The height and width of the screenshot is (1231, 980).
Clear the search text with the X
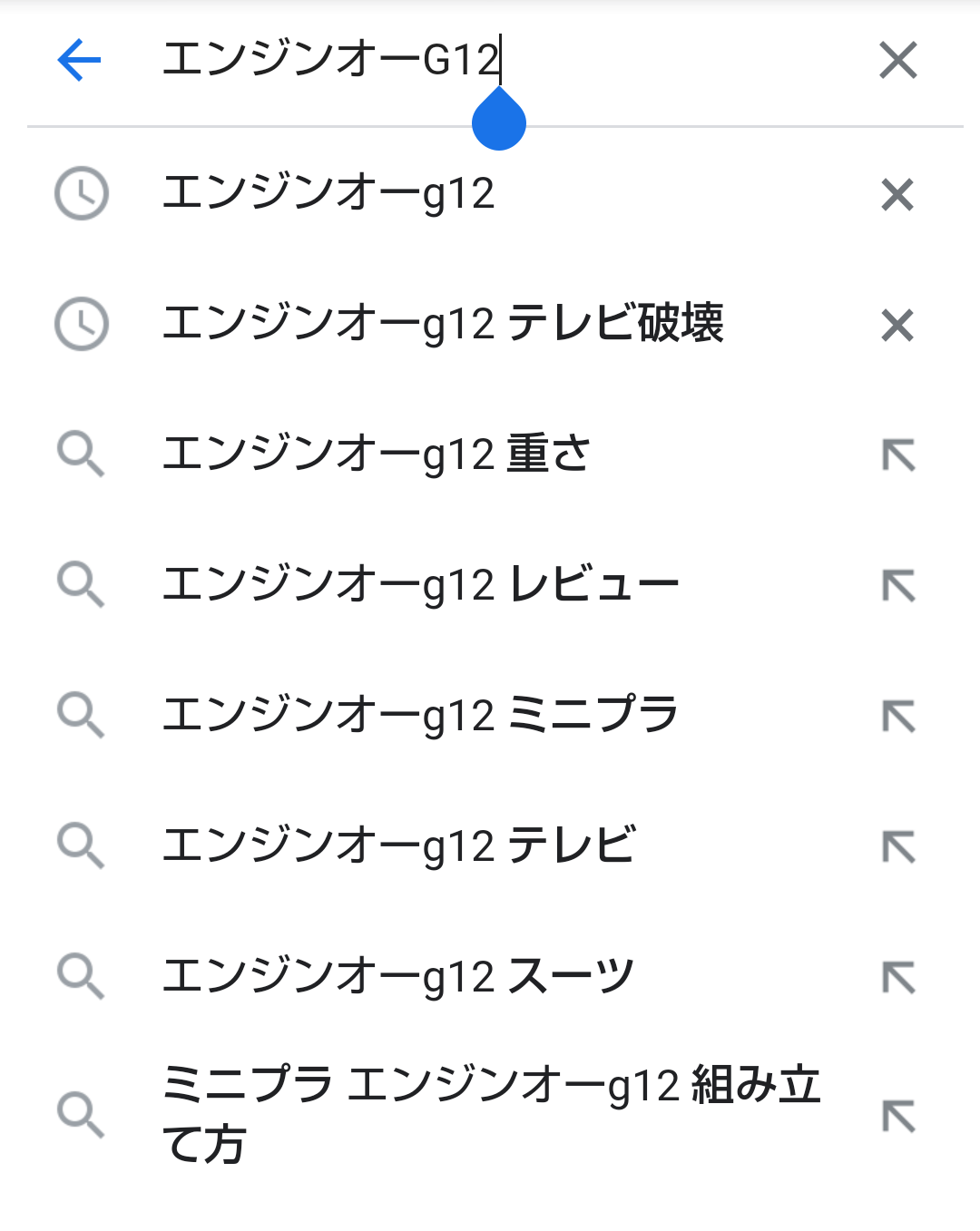897,61
